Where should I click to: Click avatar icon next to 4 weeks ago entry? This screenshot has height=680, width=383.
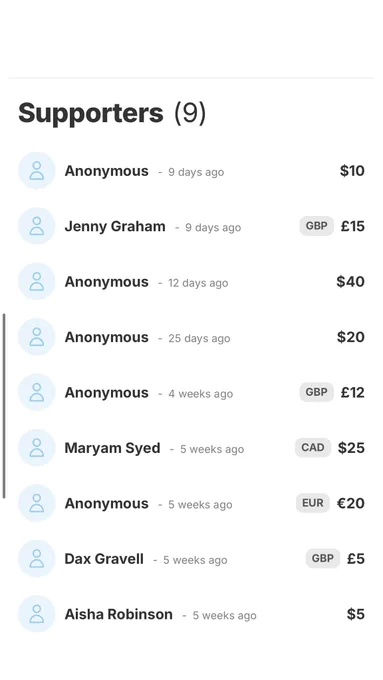click(36, 392)
